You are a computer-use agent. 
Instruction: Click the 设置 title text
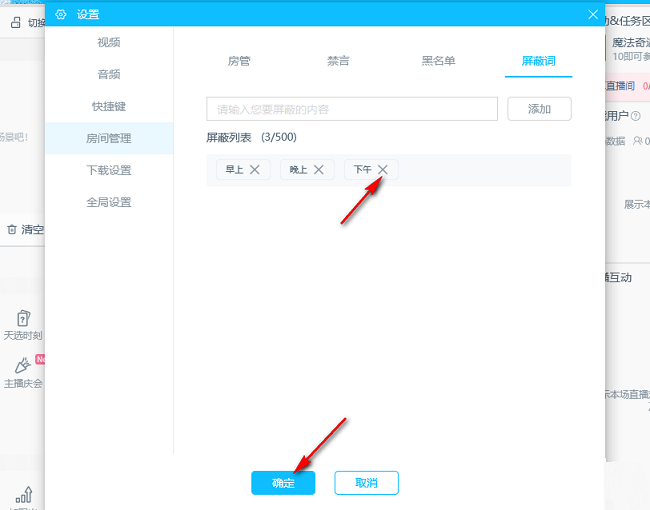[x=88, y=15]
